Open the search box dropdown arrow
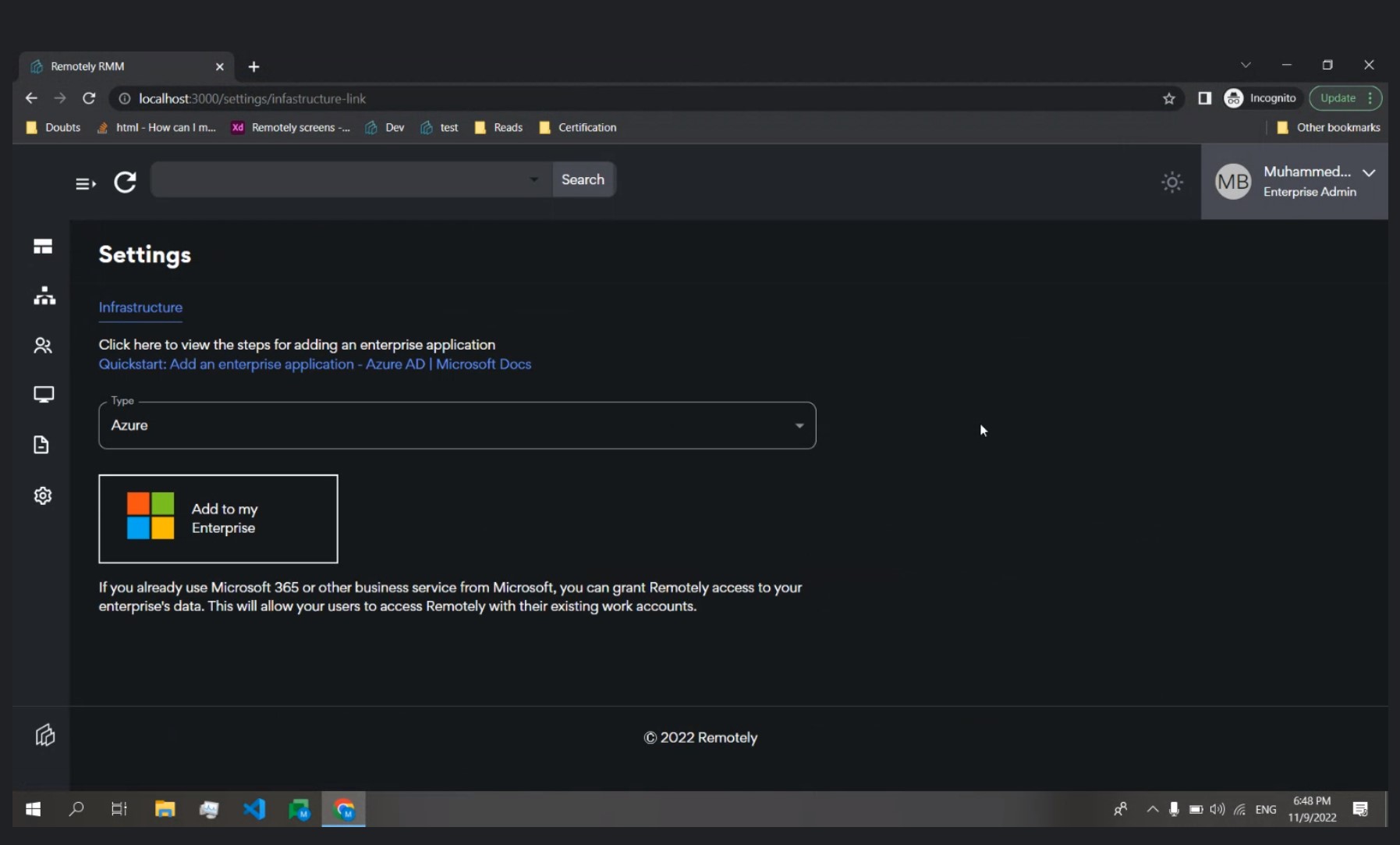Viewport: 1400px width, 845px height. pos(533,179)
